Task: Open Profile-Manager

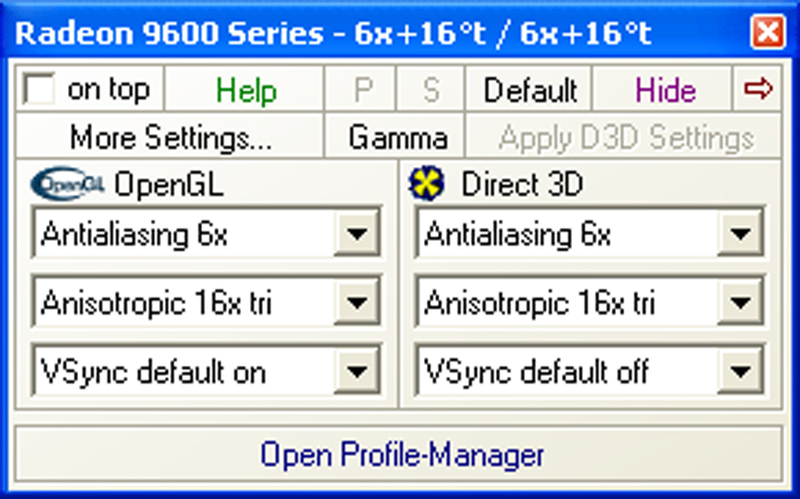Action: pos(399,454)
